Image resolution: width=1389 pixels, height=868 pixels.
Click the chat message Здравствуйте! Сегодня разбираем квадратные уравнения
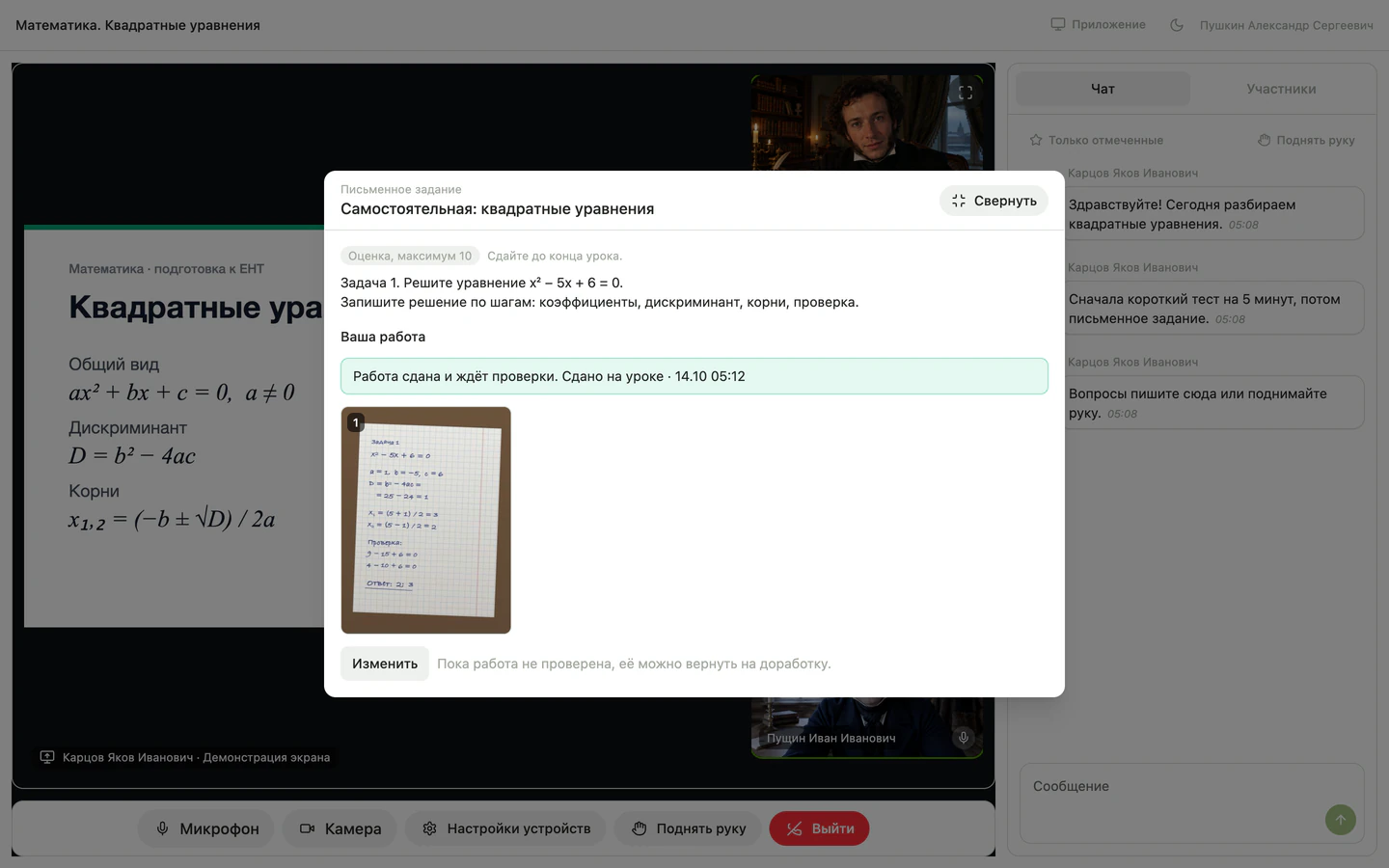[x=1214, y=213]
